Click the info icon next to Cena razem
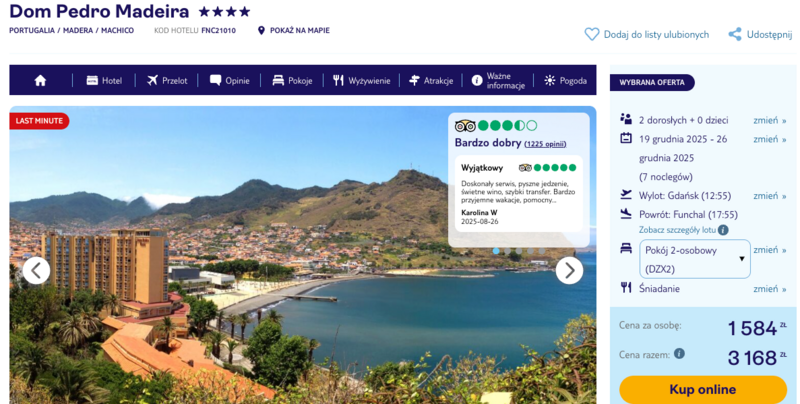 pyautogui.click(x=679, y=353)
